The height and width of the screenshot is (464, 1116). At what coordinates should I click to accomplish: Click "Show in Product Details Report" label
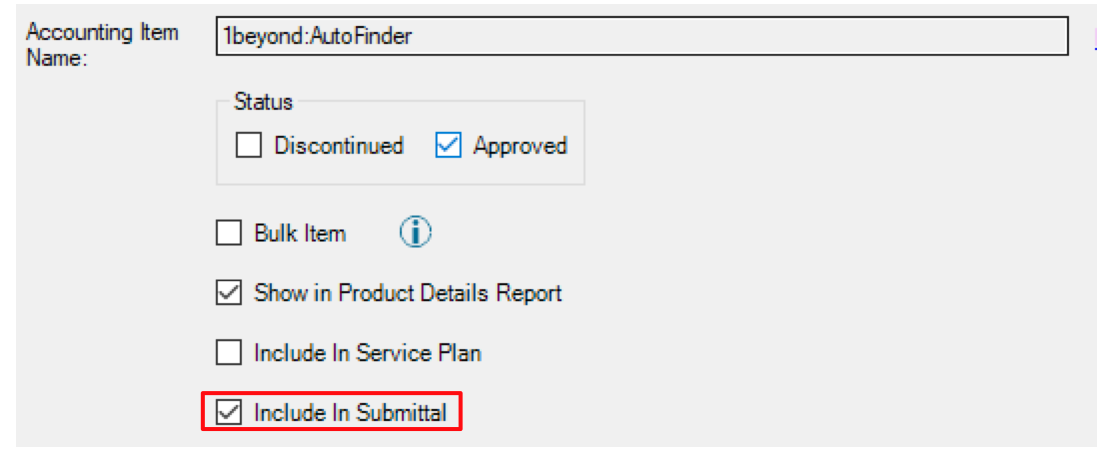[409, 293]
